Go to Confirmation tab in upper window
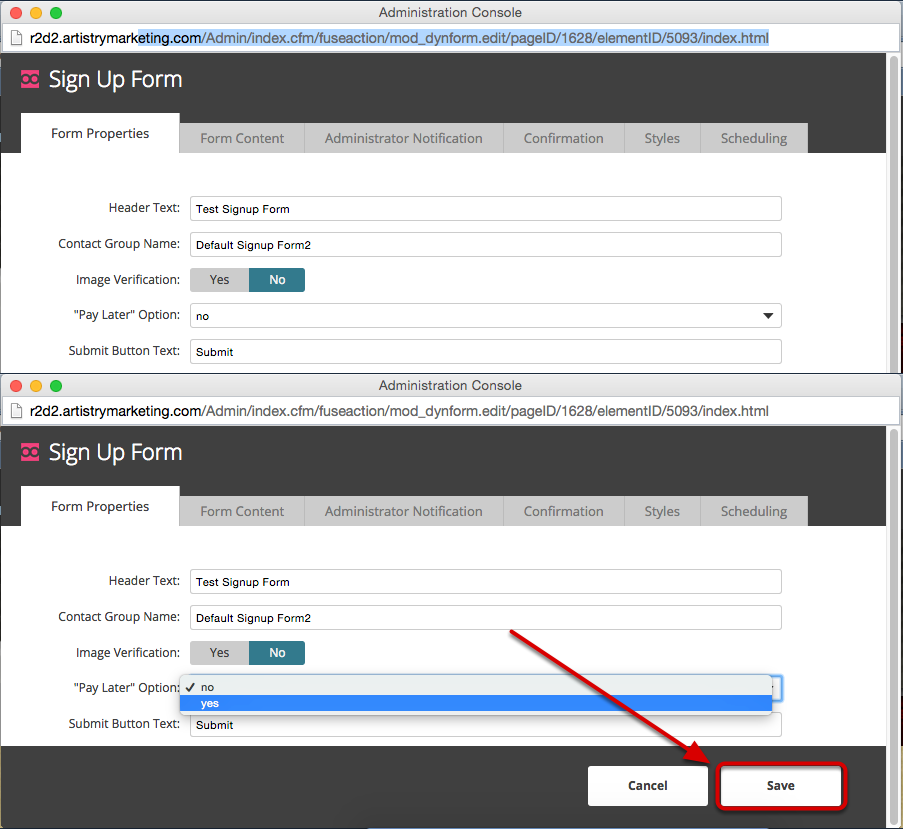 (563, 139)
